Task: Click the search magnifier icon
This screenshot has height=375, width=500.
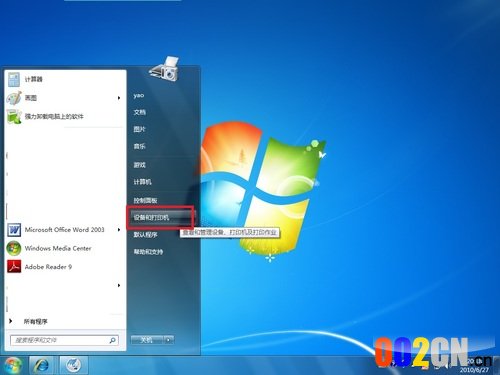Action: coord(113,340)
